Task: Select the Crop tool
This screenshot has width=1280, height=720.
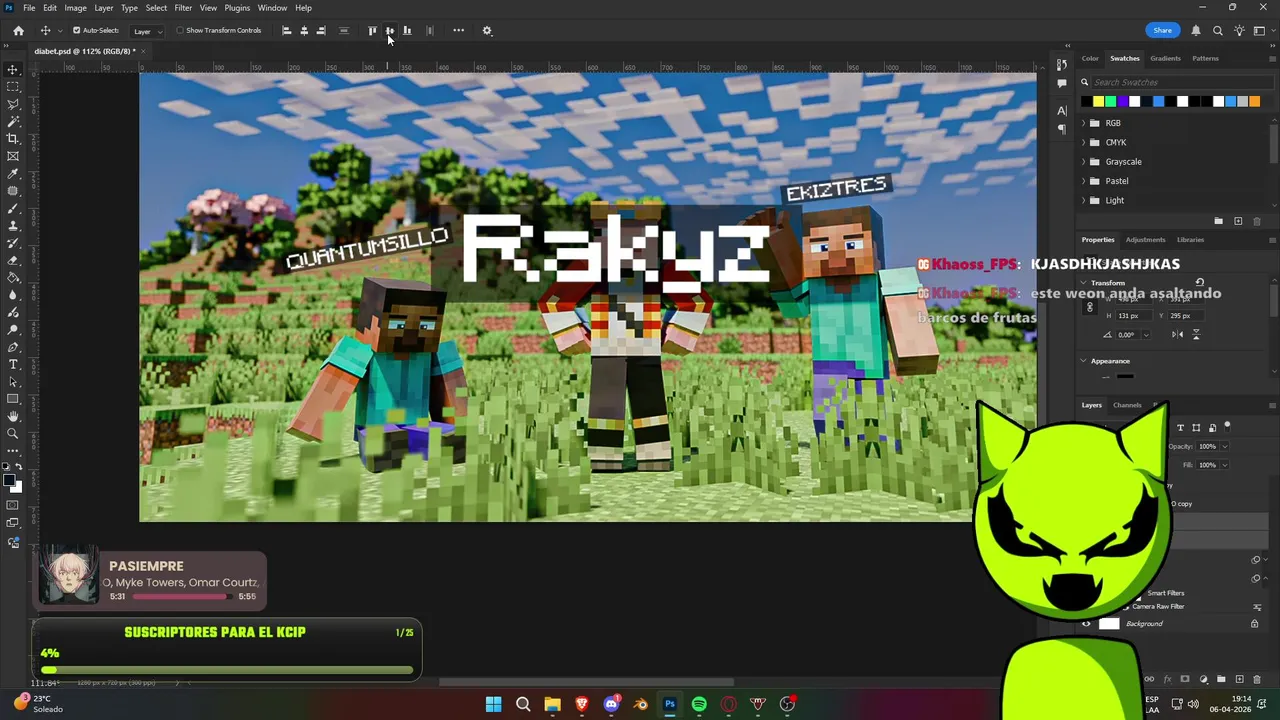Action: coord(13,138)
